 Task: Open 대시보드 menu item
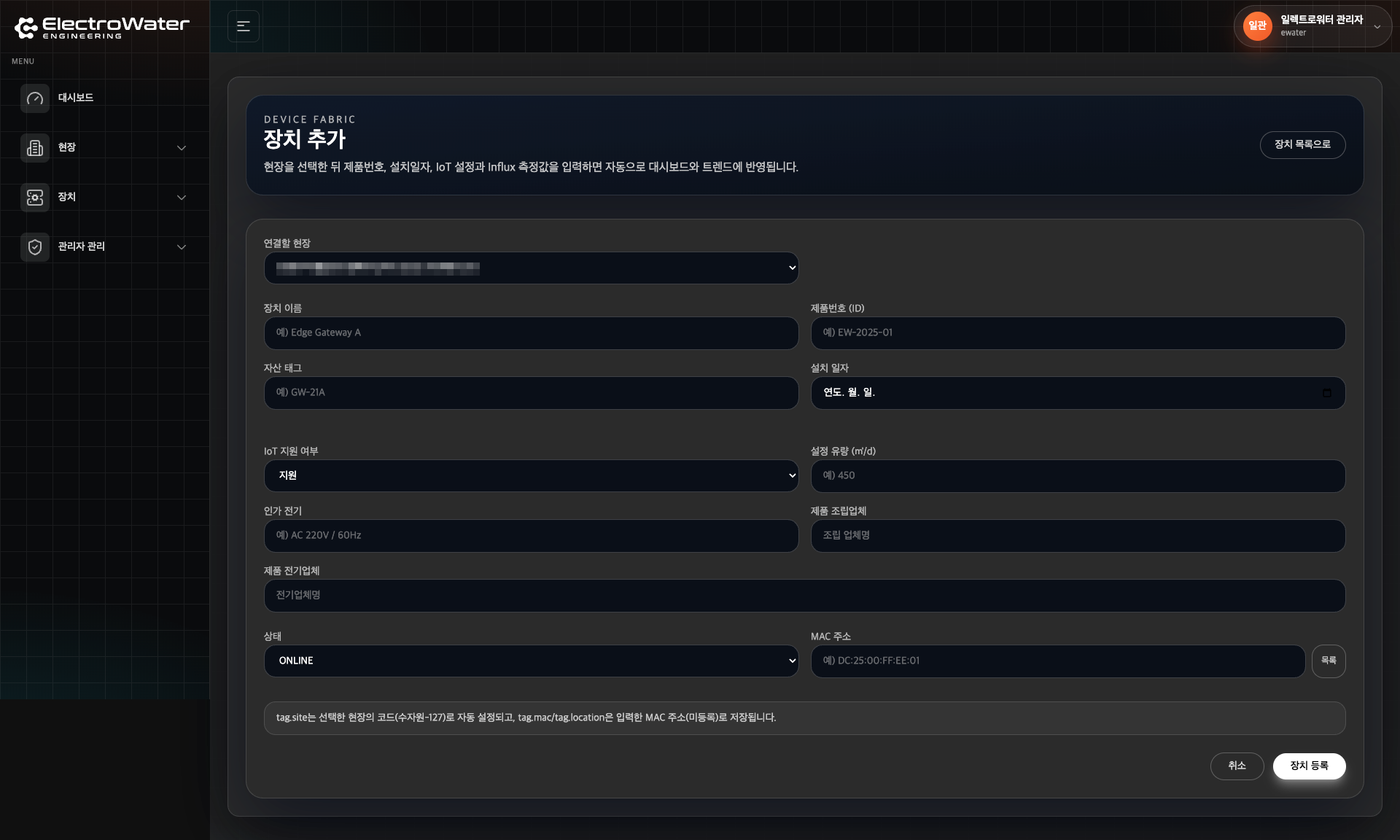tap(76, 98)
